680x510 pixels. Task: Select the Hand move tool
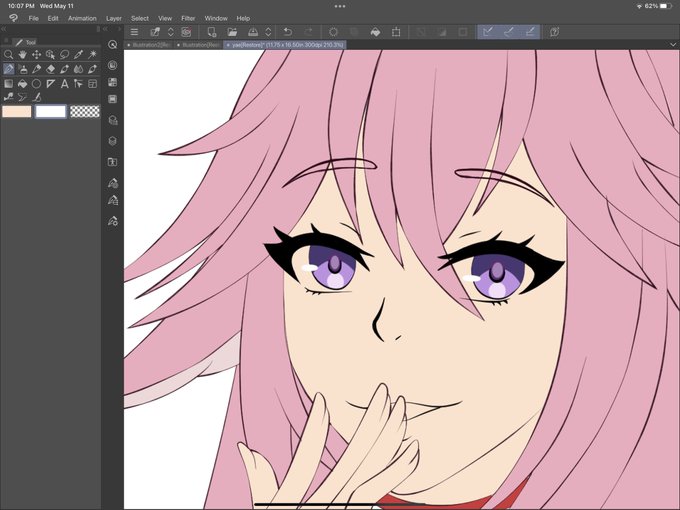(23, 55)
